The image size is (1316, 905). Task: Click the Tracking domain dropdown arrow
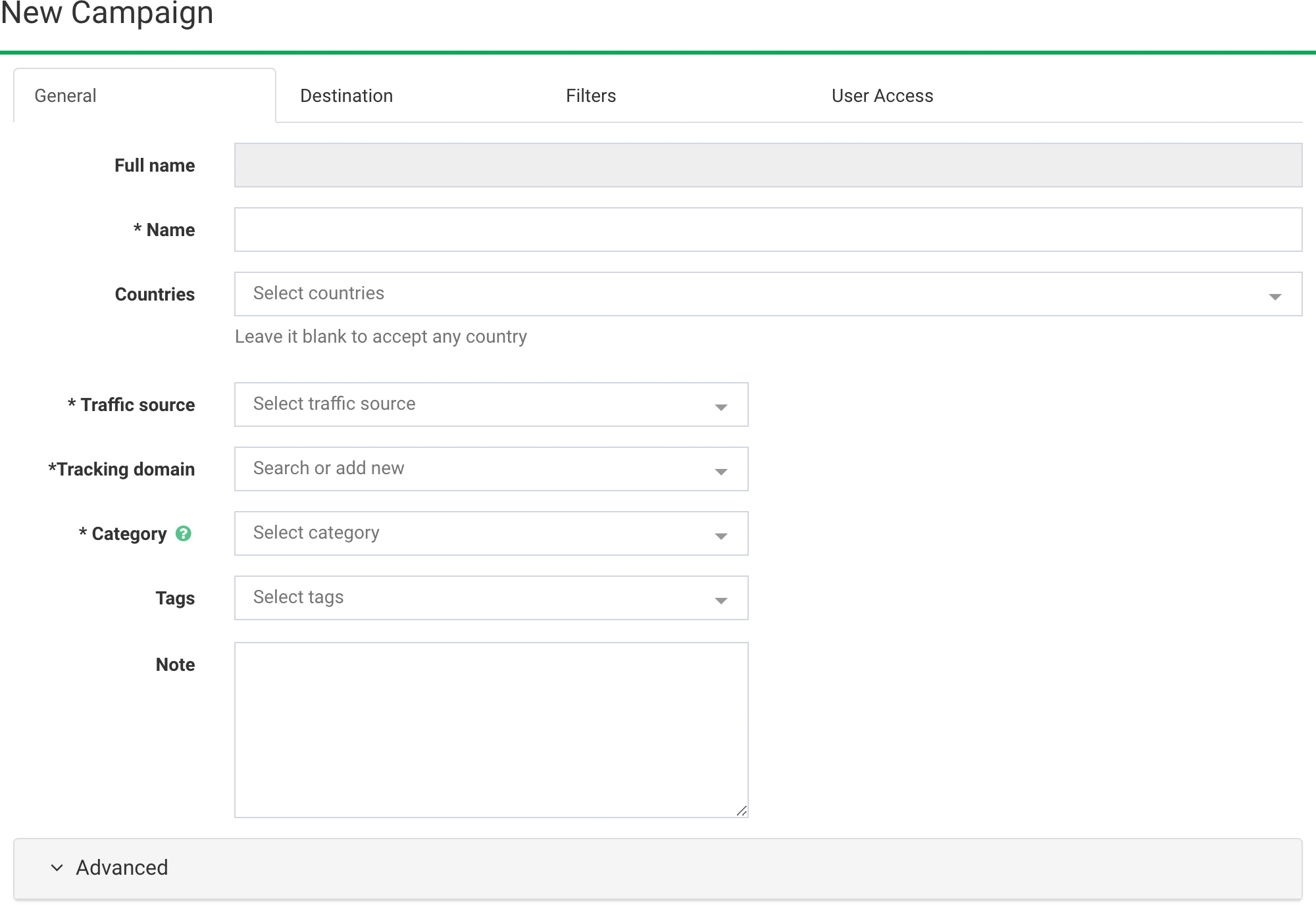pyautogui.click(x=721, y=472)
